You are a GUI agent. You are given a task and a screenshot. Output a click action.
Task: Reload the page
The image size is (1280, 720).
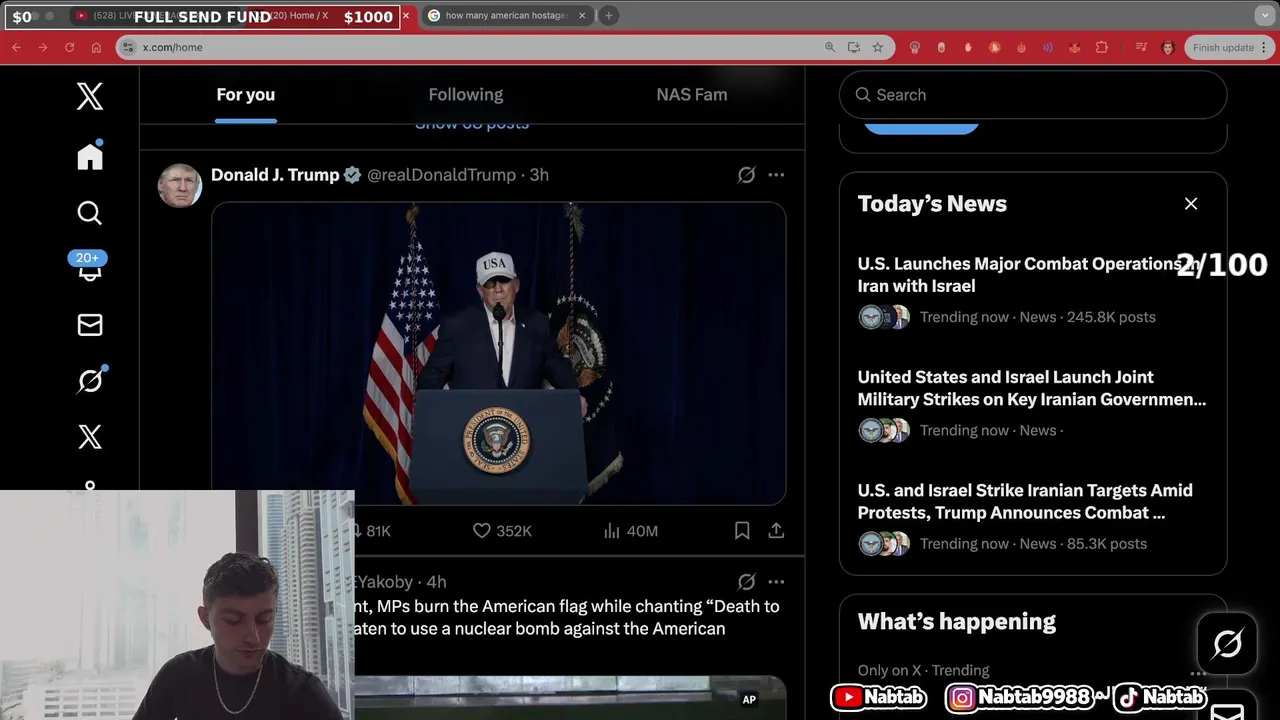coord(69,47)
